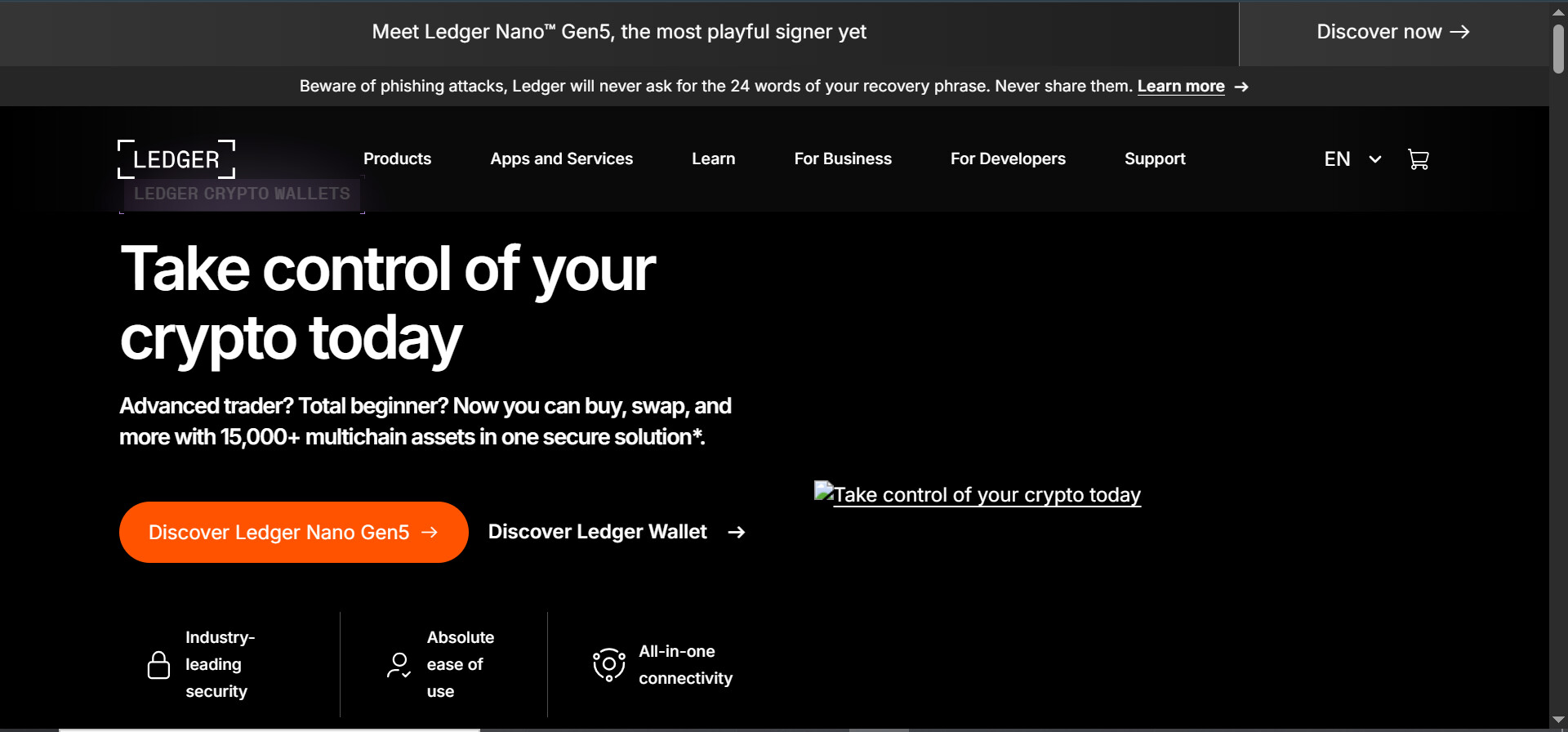Click the Meet Ledger Nano Gen5 announcement text
1568x732 pixels.
pos(619,33)
